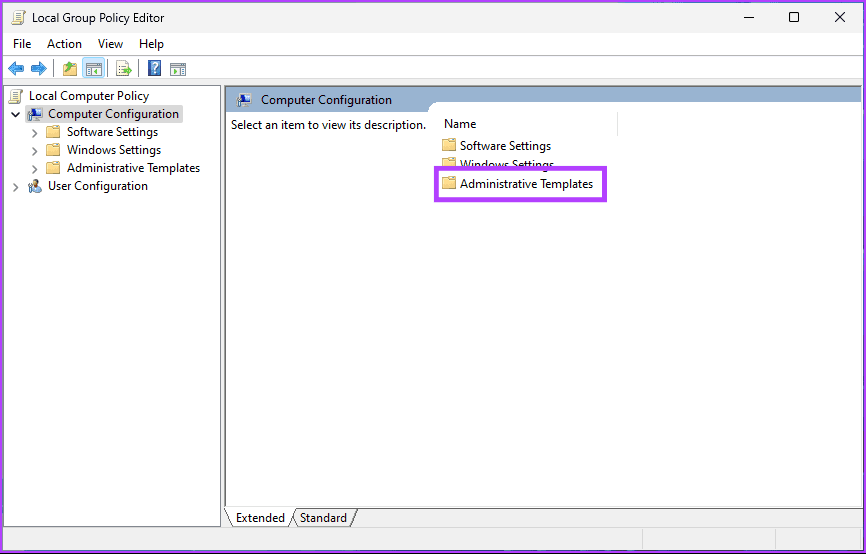Screen dimensions: 866x554
Task: Expand User Configuration tree node
Action: (x=15, y=187)
